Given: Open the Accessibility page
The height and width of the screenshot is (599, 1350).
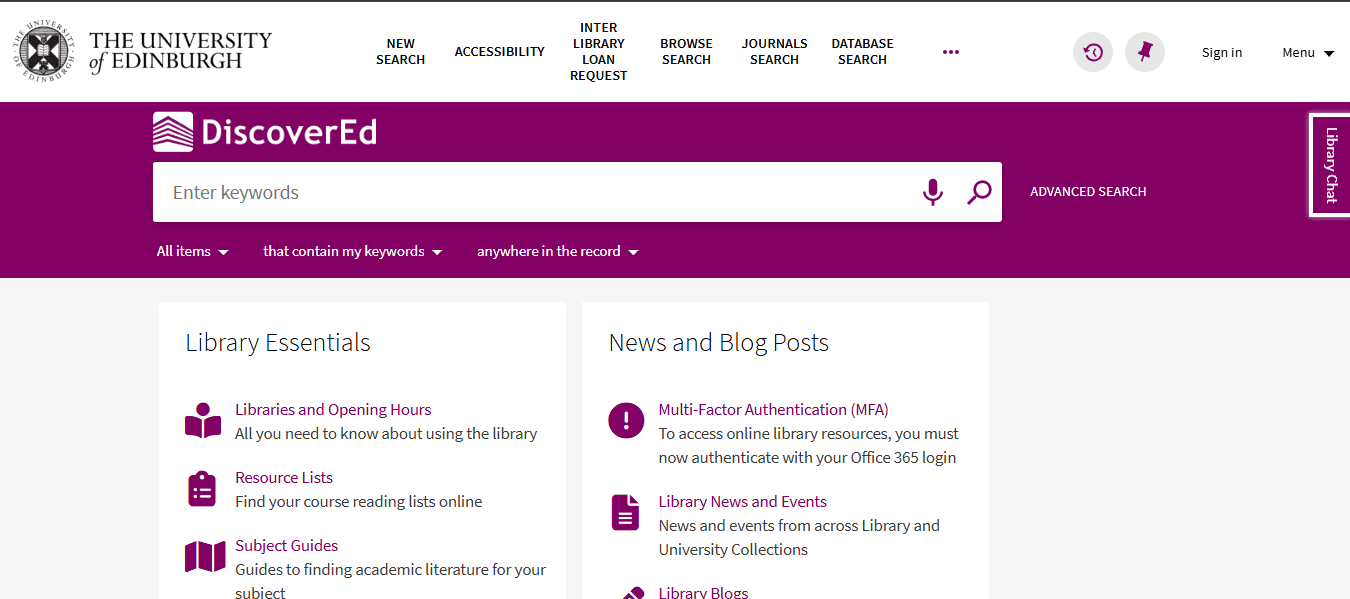Looking at the screenshot, I should [x=500, y=52].
